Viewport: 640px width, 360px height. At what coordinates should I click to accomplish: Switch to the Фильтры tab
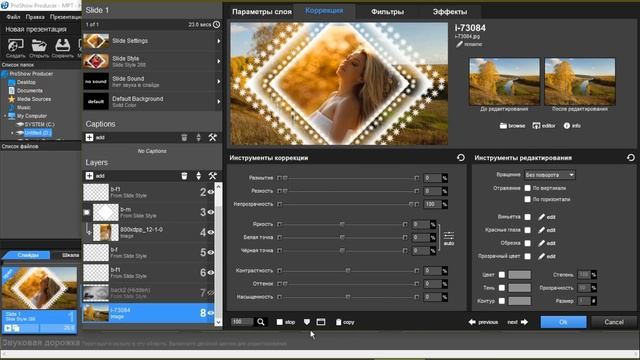tap(387, 11)
